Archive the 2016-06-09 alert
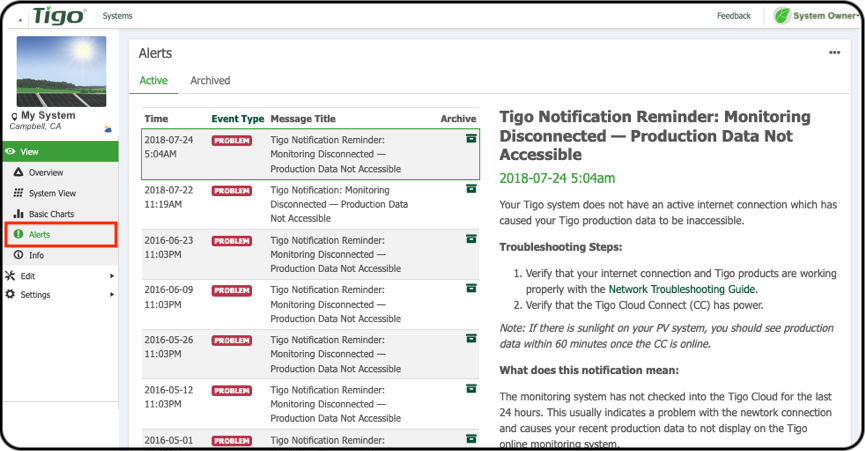865x451 pixels. pos(471,288)
